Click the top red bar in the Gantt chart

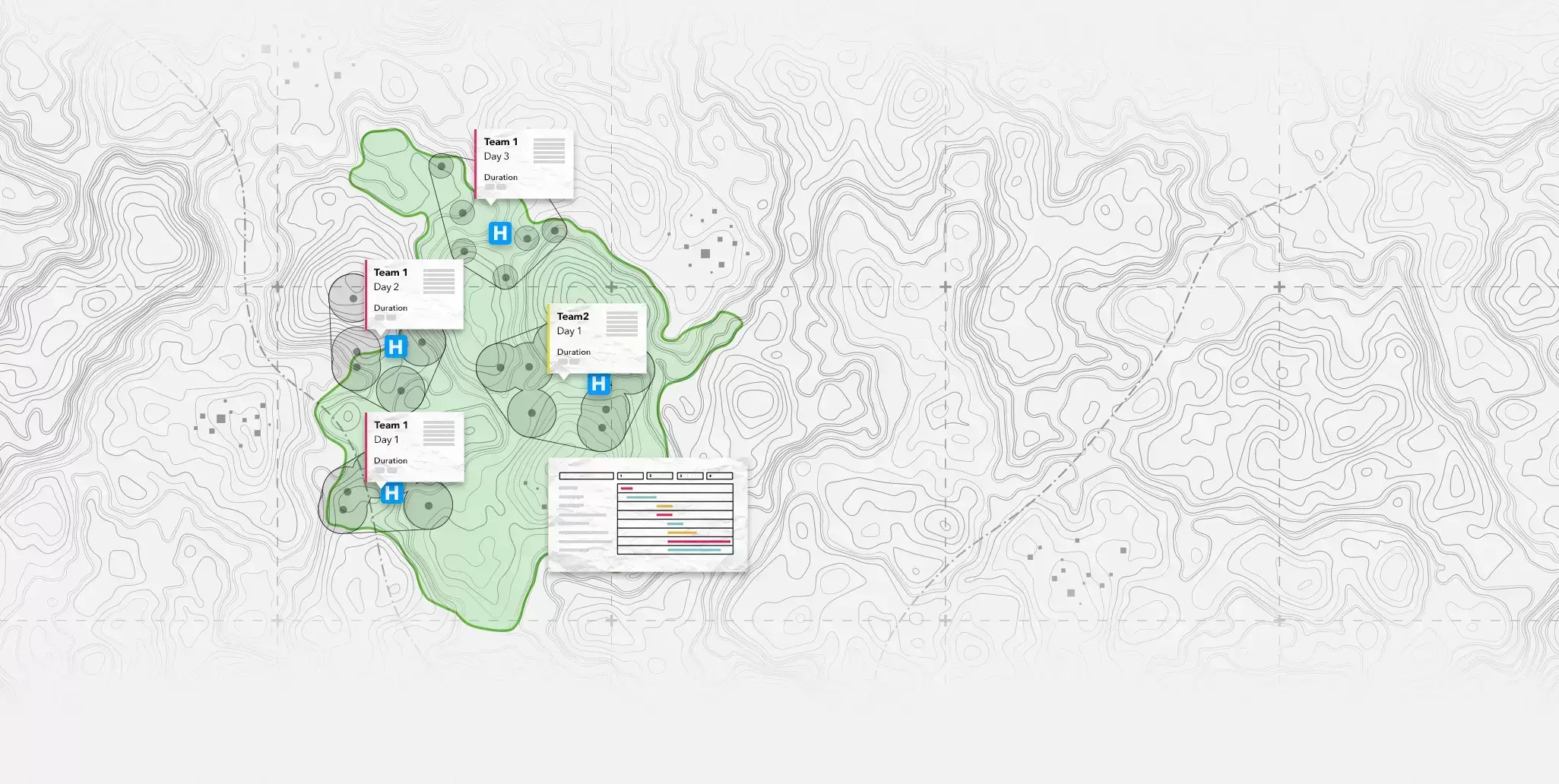[x=626, y=488]
